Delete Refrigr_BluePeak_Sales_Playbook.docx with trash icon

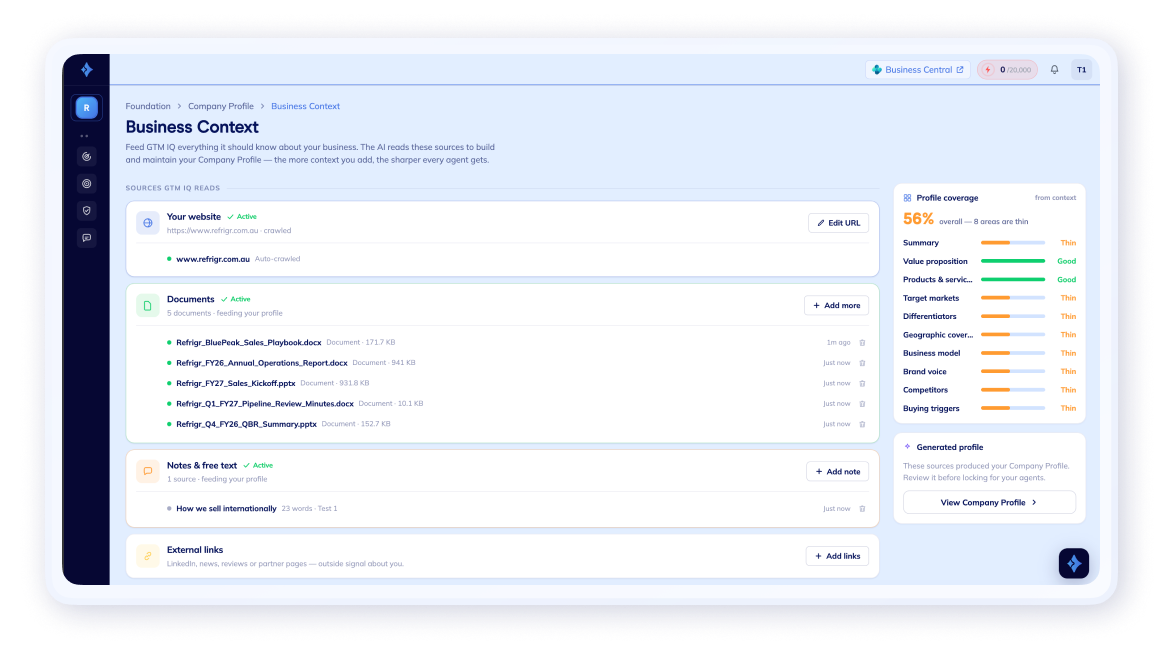(862, 342)
